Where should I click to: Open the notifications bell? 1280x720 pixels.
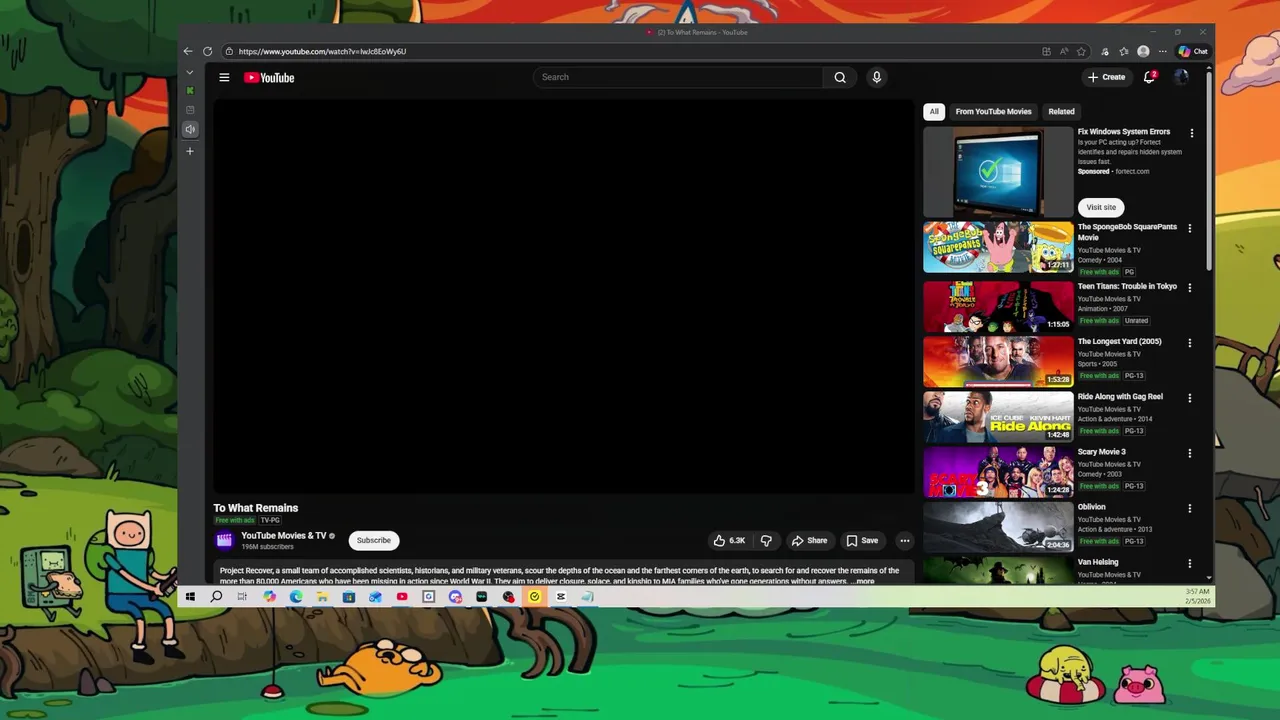(1150, 77)
